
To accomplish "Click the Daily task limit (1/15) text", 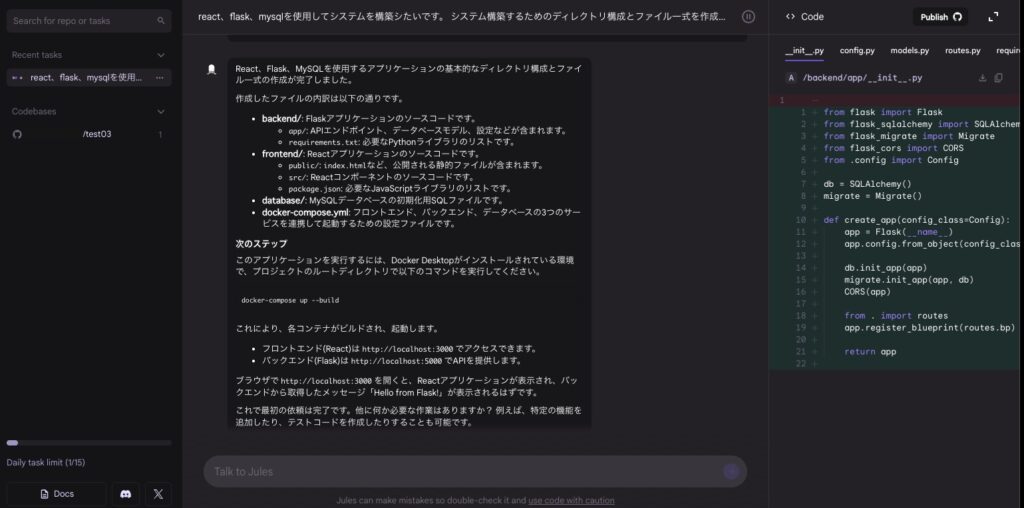I will (46, 463).
